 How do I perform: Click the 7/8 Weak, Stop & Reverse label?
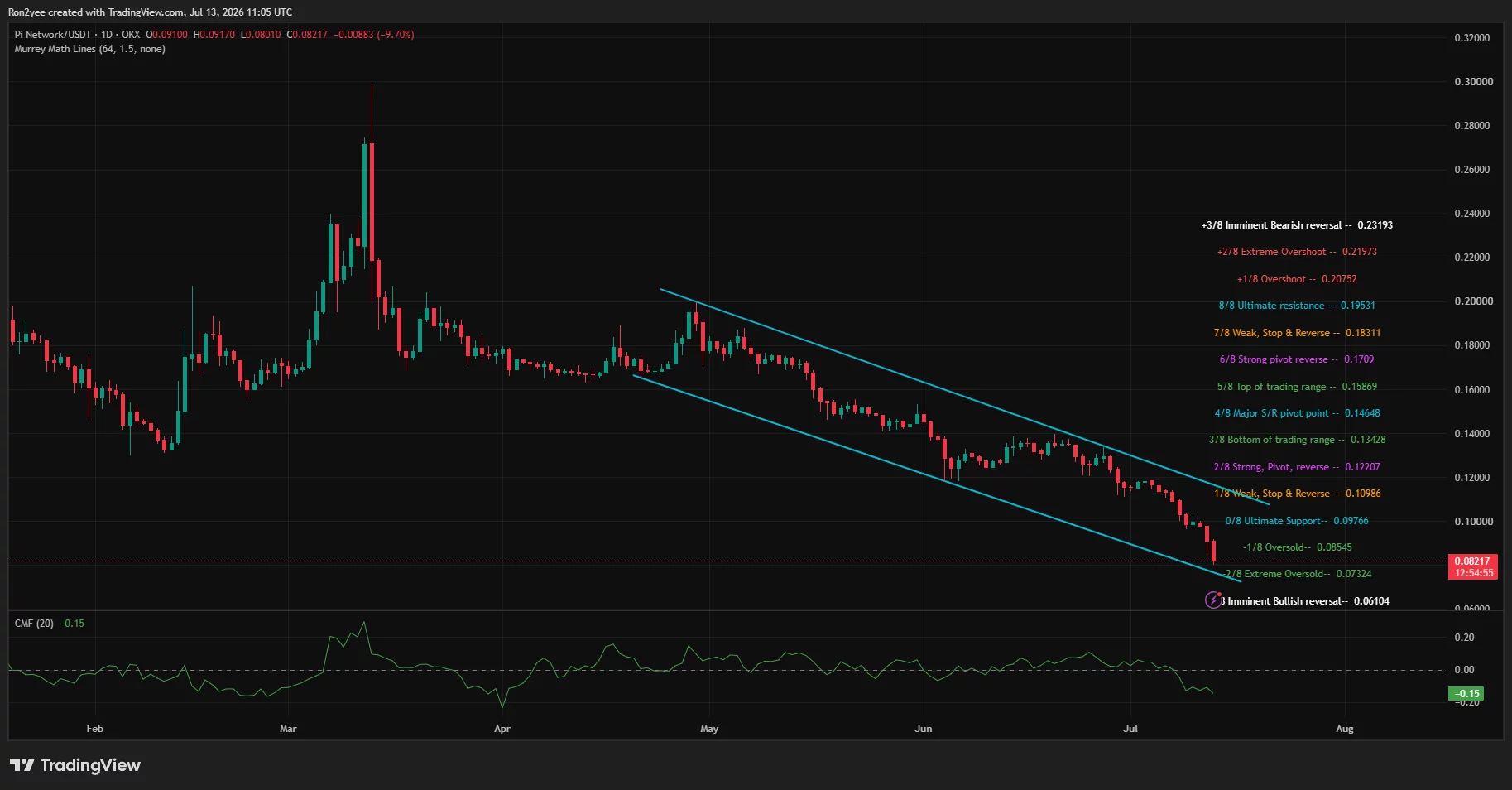coord(1297,333)
